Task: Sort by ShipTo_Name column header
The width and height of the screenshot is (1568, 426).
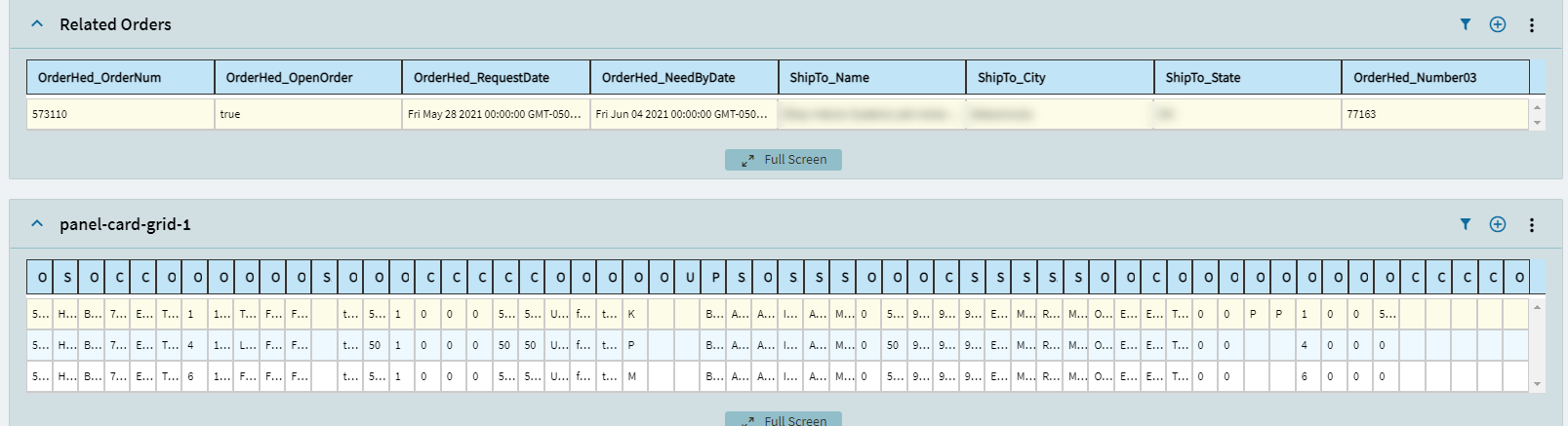Action: pyautogui.click(x=872, y=77)
